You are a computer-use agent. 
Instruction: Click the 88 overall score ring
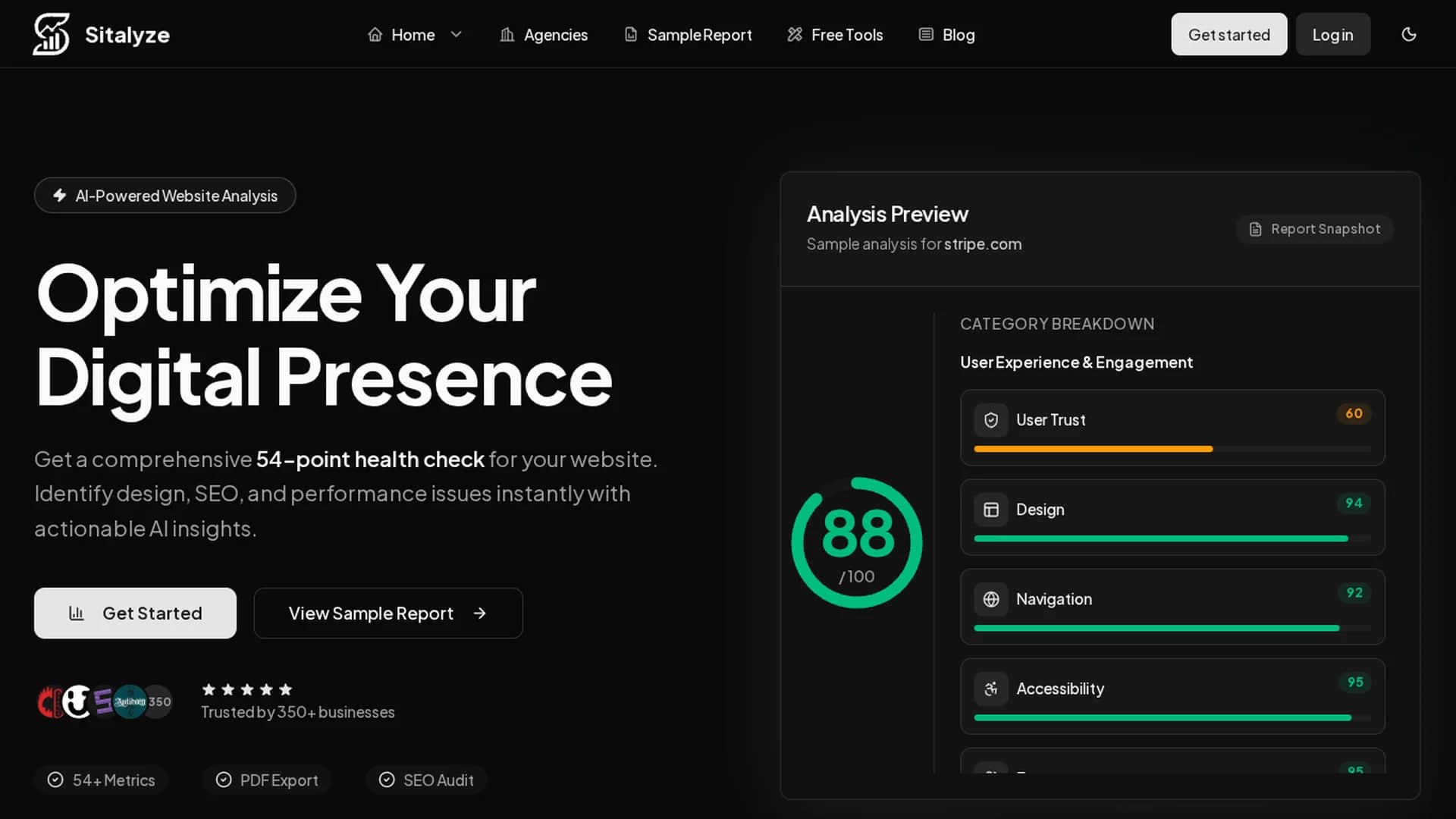pyautogui.click(x=857, y=542)
